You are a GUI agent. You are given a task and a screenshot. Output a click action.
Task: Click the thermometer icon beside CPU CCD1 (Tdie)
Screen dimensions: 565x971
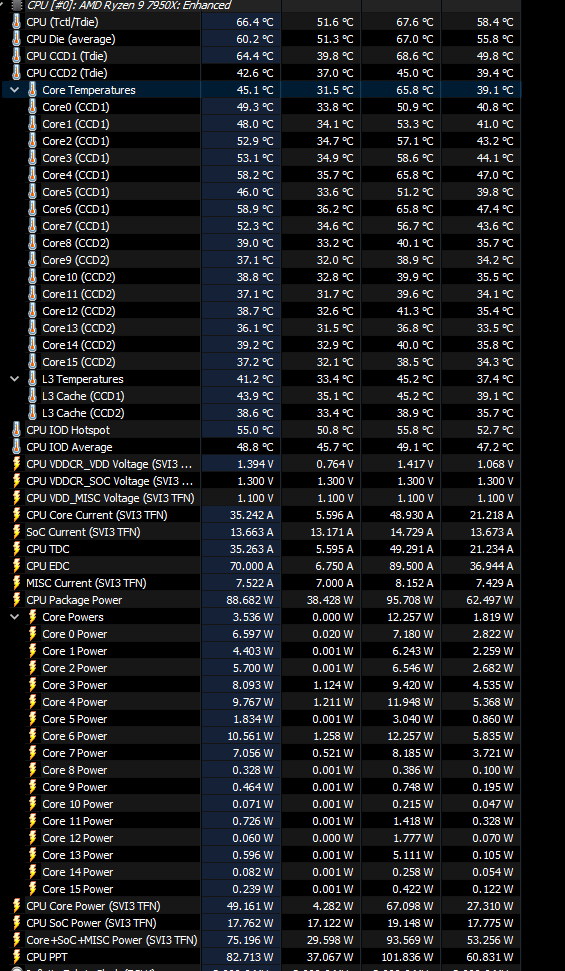click(x=17, y=56)
